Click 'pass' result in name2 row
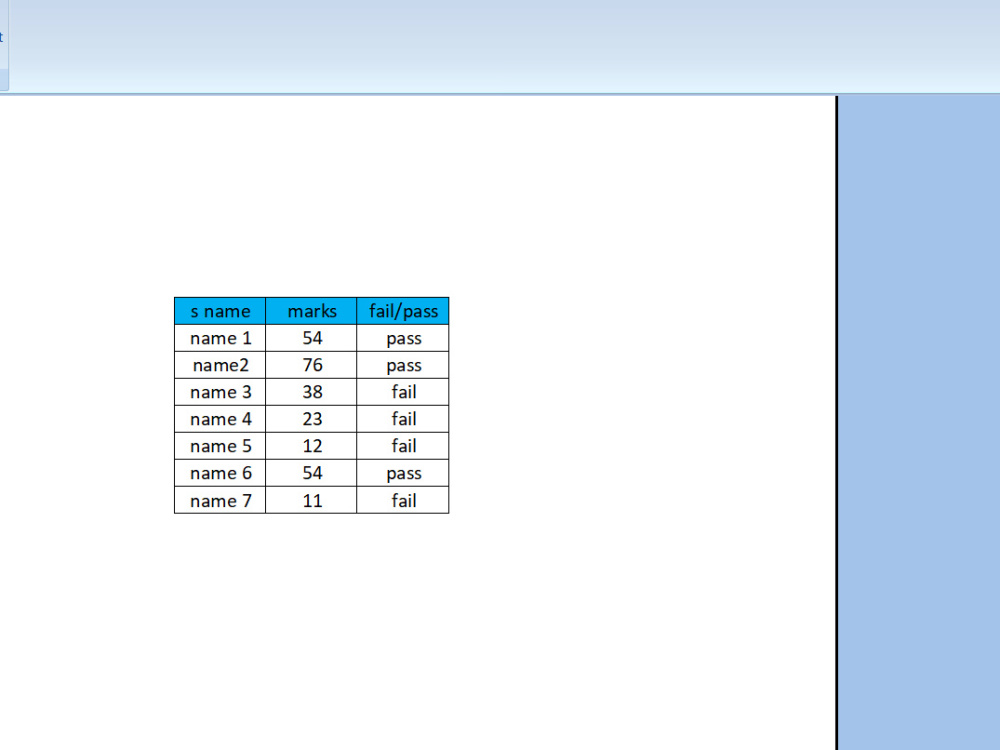 click(x=403, y=365)
